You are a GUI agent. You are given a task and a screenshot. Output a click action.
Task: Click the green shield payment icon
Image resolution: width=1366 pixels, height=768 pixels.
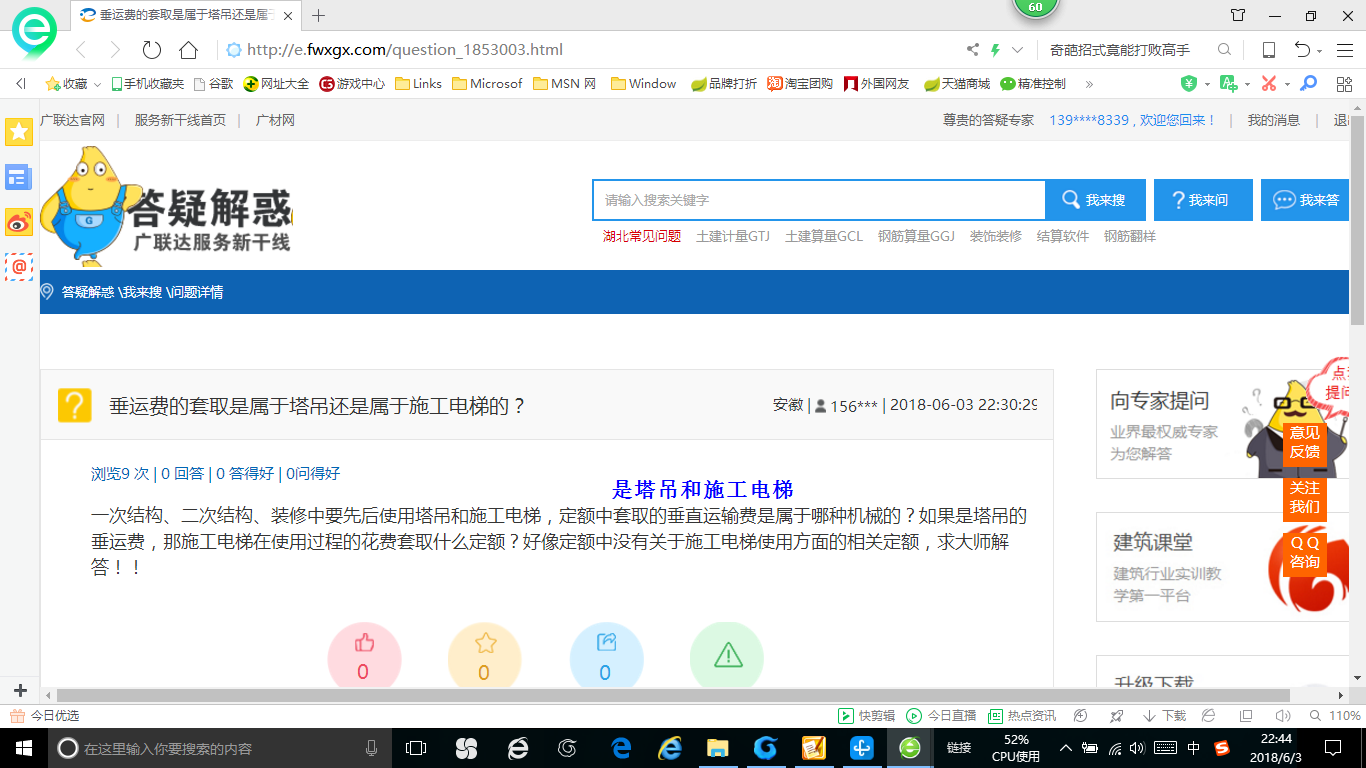(1188, 83)
